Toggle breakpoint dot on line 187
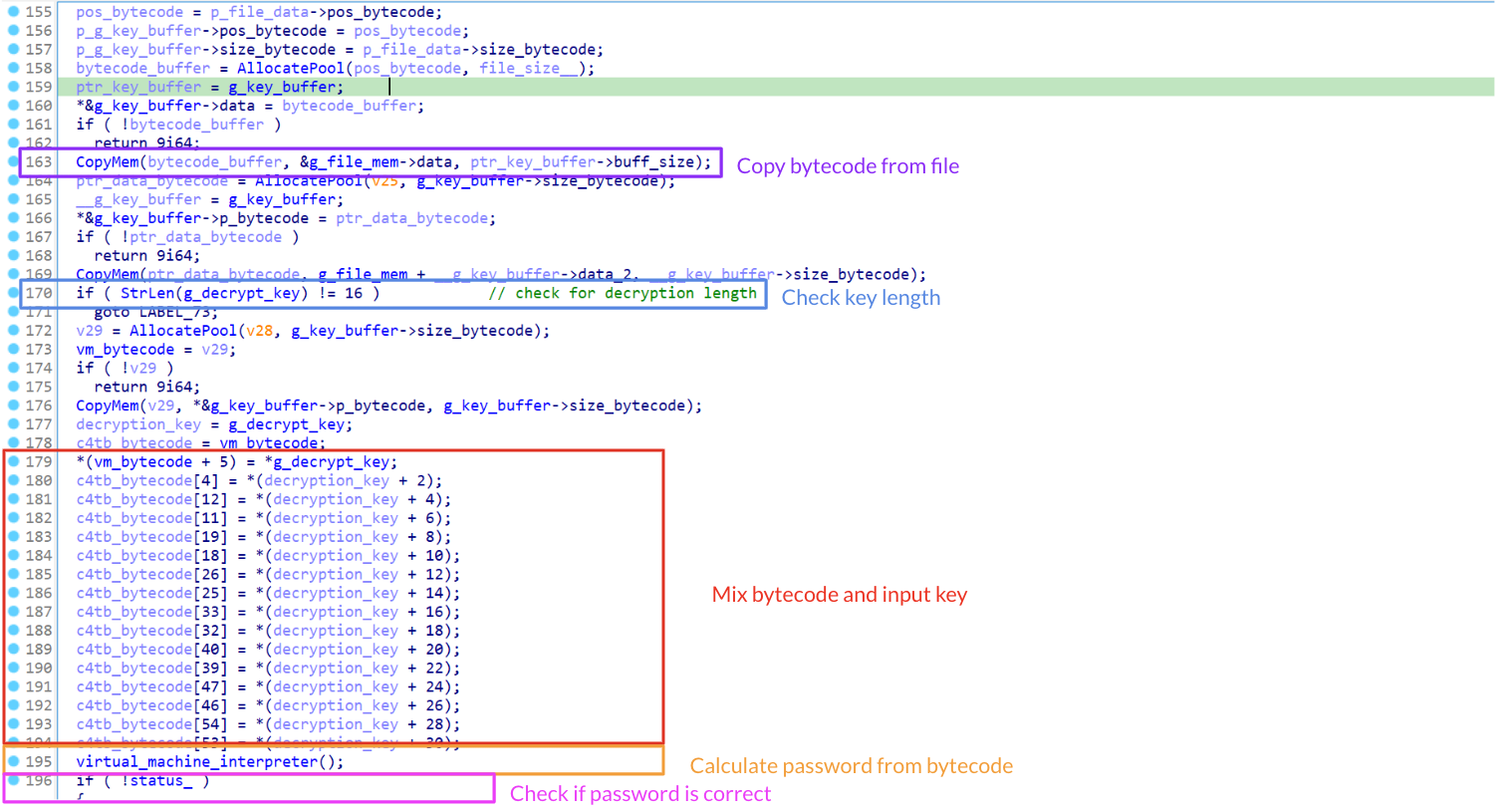 pos(14,612)
